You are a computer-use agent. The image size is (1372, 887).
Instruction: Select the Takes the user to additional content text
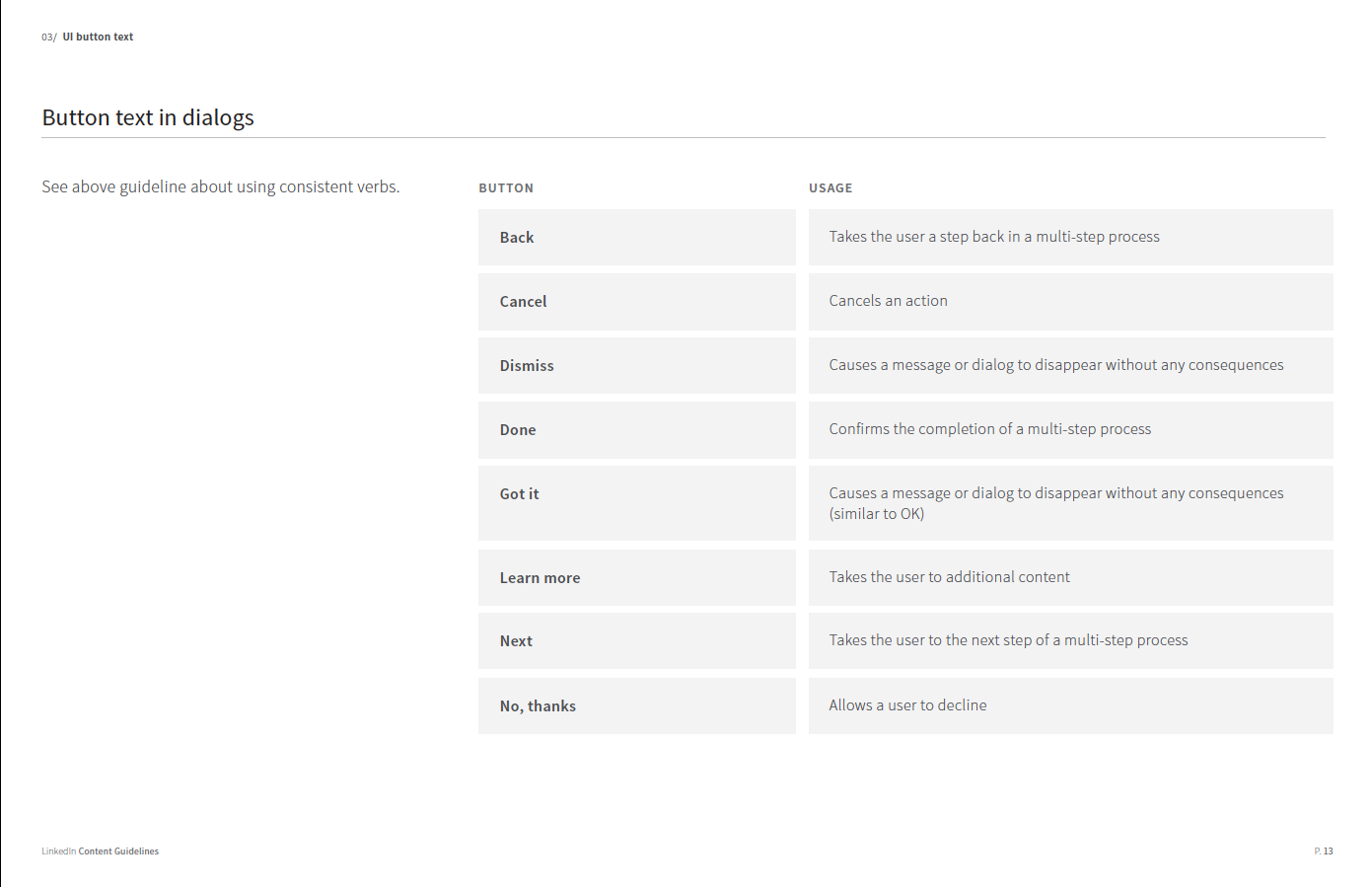coord(949,577)
